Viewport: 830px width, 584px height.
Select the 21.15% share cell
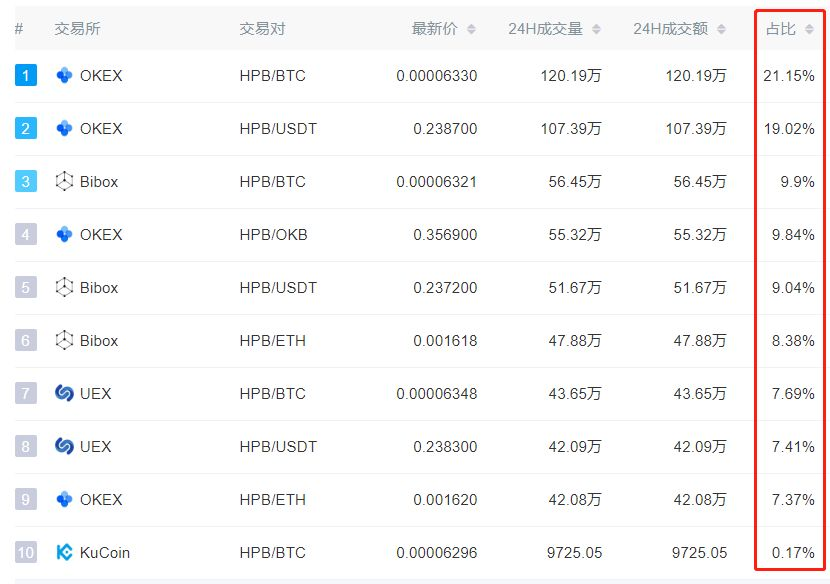tap(788, 75)
